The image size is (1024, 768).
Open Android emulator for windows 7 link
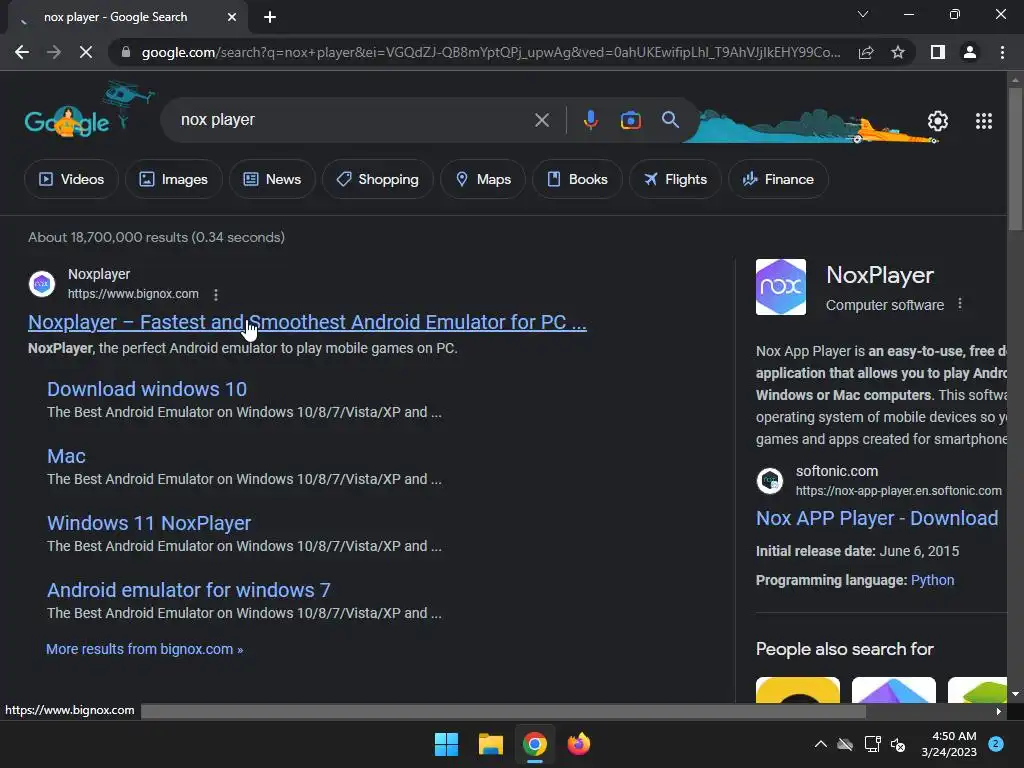189,590
